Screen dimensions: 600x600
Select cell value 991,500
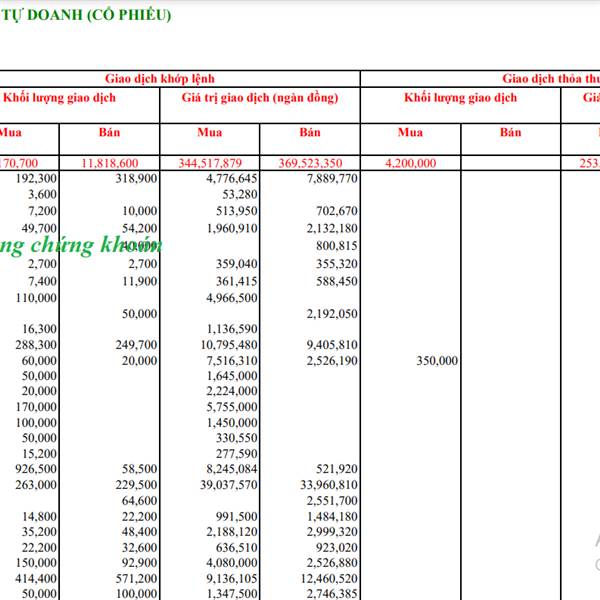237,517
